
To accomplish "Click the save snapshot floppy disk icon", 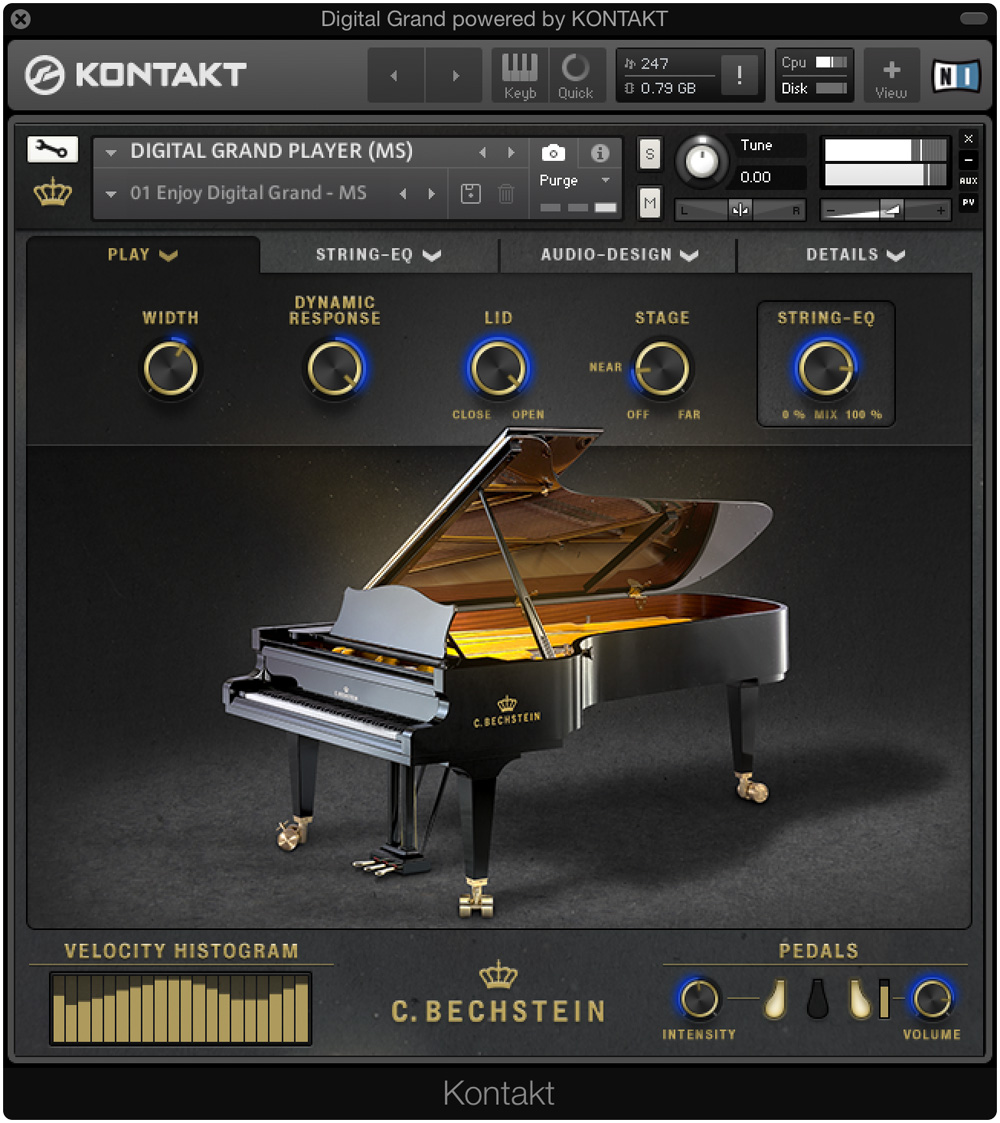I will [470, 193].
